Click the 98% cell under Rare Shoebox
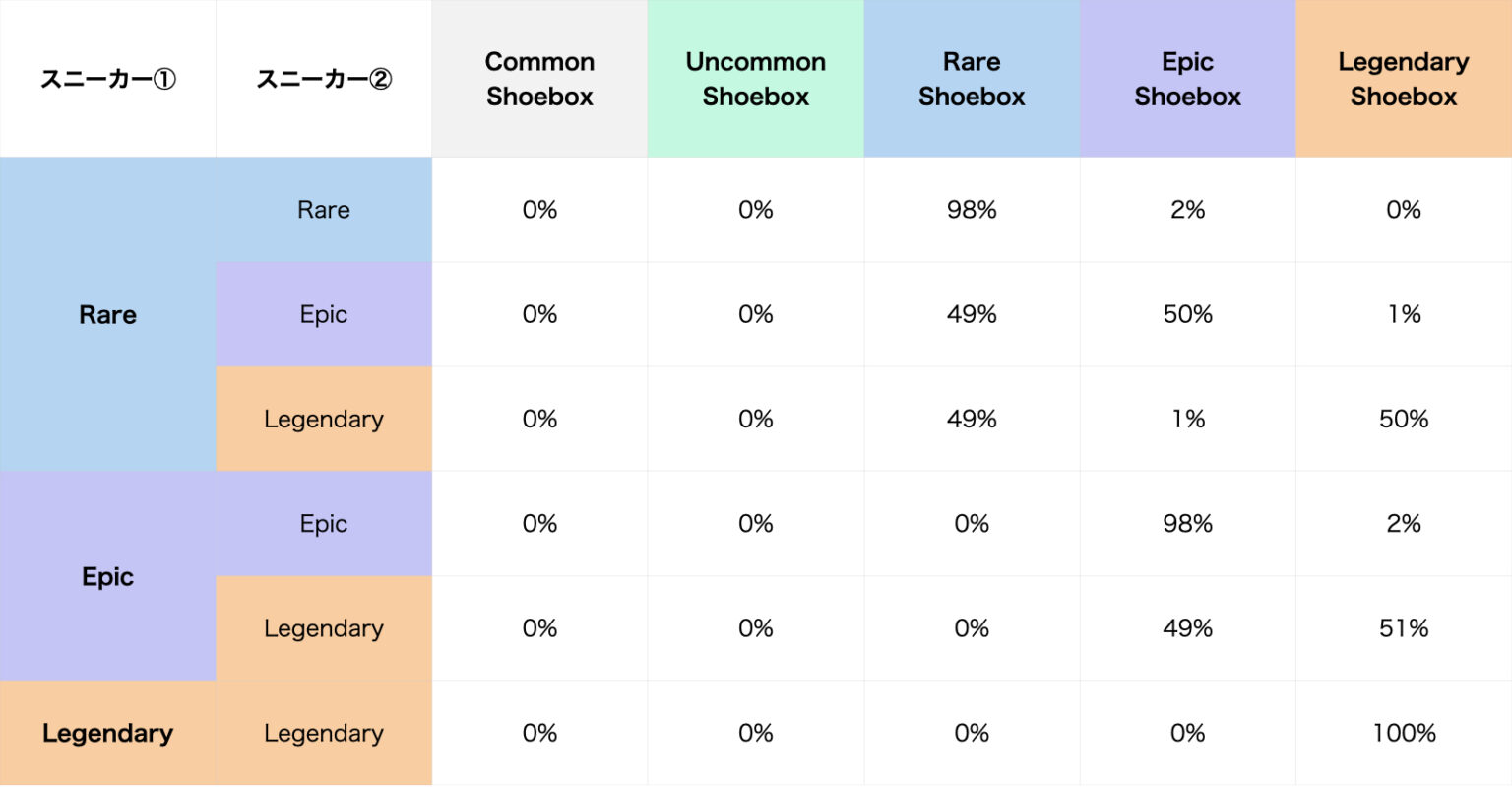1512x787 pixels. pos(972,210)
